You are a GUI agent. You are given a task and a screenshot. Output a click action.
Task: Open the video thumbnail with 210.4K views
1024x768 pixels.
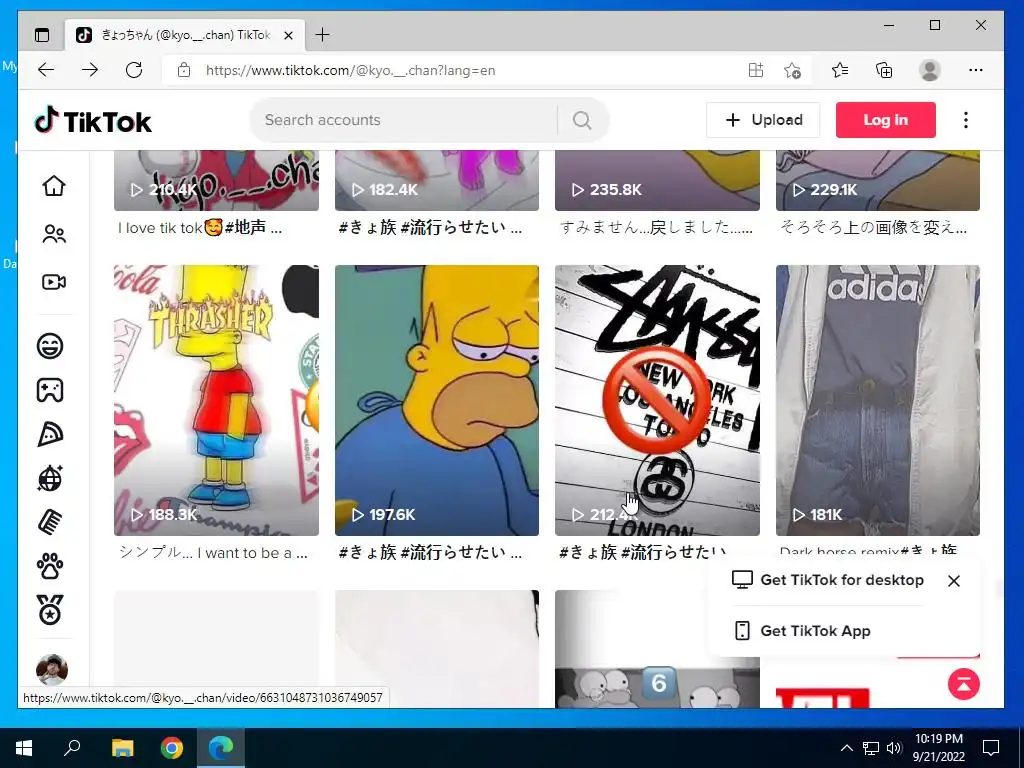[x=216, y=181]
